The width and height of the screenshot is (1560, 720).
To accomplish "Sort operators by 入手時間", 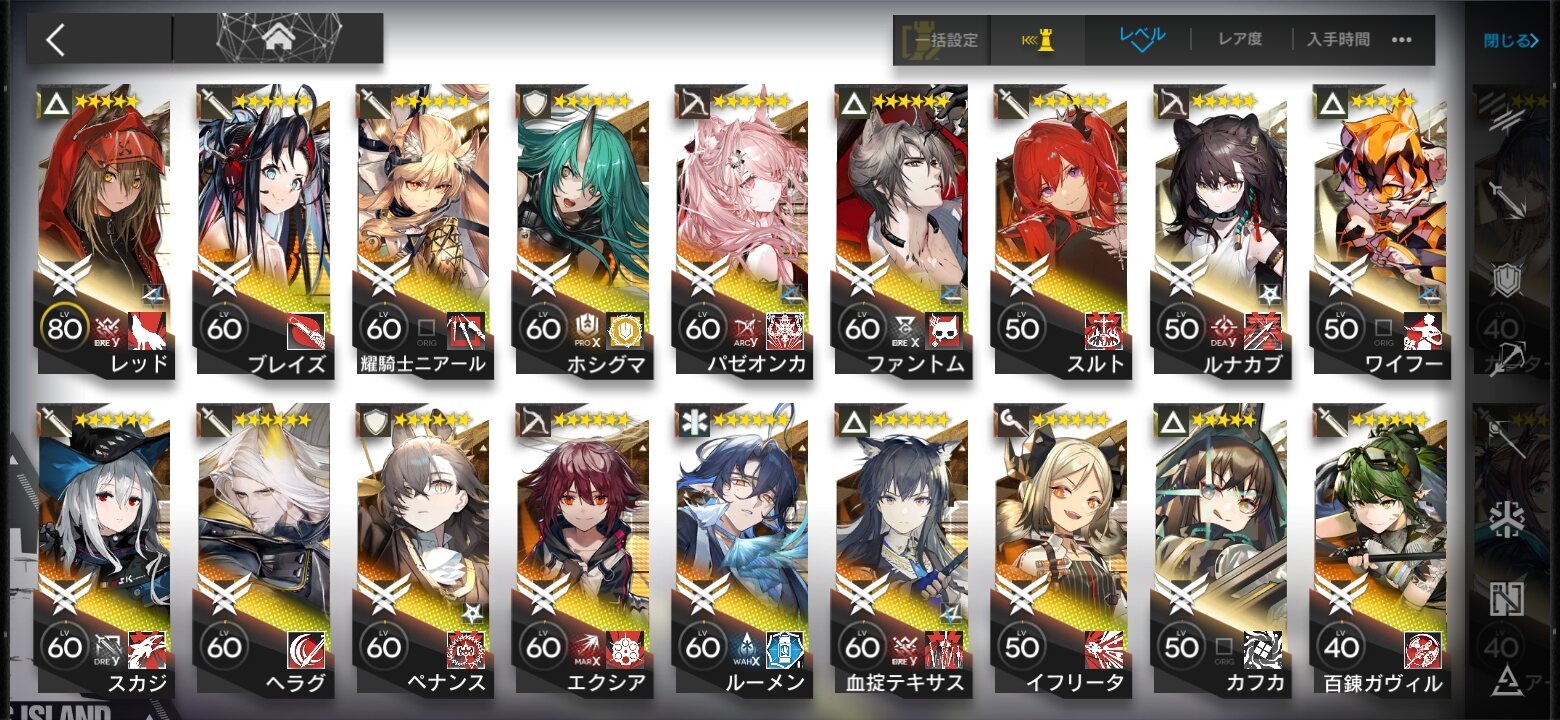I will point(1338,40).
